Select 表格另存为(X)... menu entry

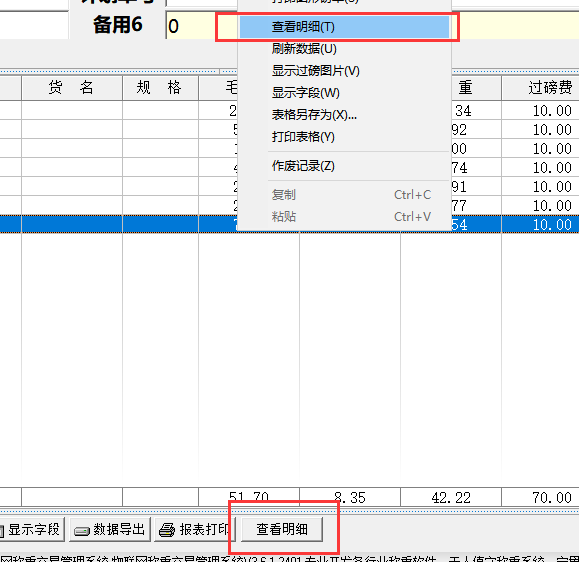click(344, 115)
